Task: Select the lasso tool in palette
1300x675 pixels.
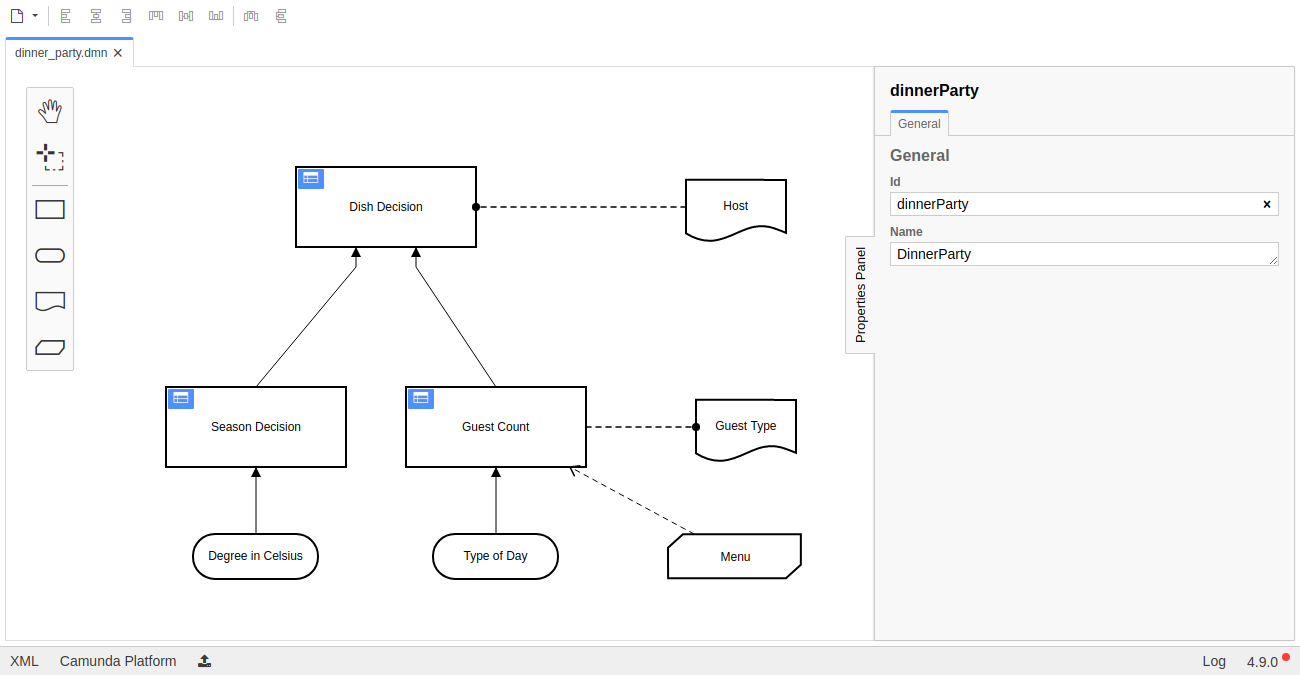Action: coord(50,157)
